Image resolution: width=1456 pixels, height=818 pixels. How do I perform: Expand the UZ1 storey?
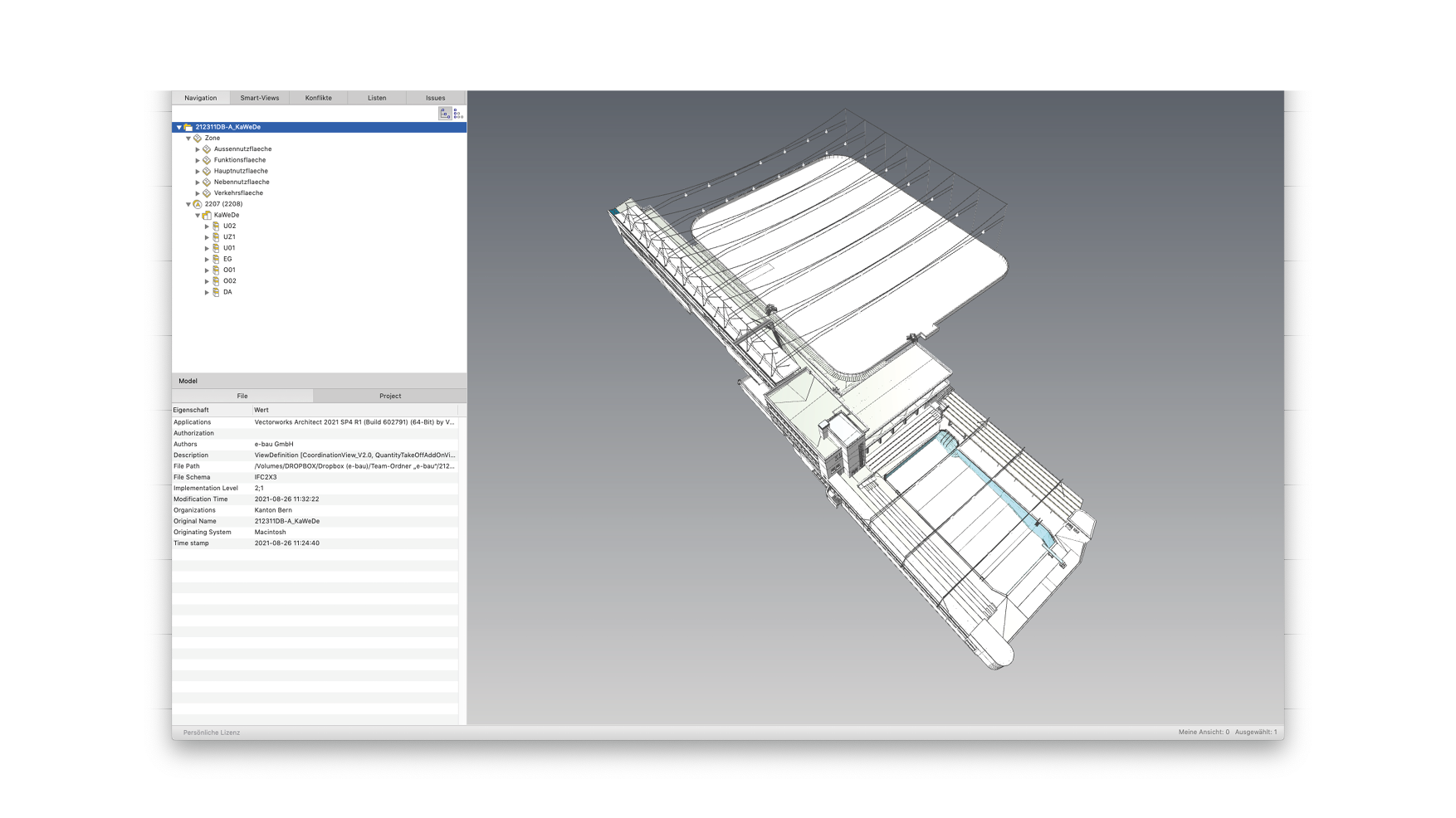[x=207, y=237]
